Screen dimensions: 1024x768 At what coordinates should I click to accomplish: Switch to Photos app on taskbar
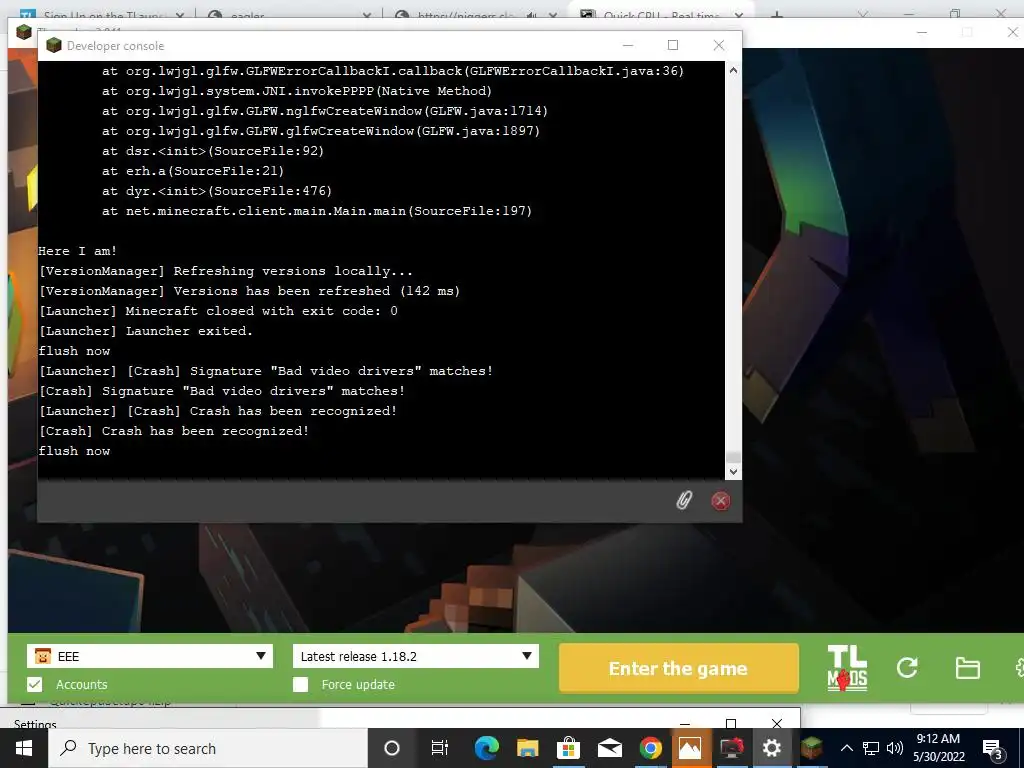pos(690,748)
